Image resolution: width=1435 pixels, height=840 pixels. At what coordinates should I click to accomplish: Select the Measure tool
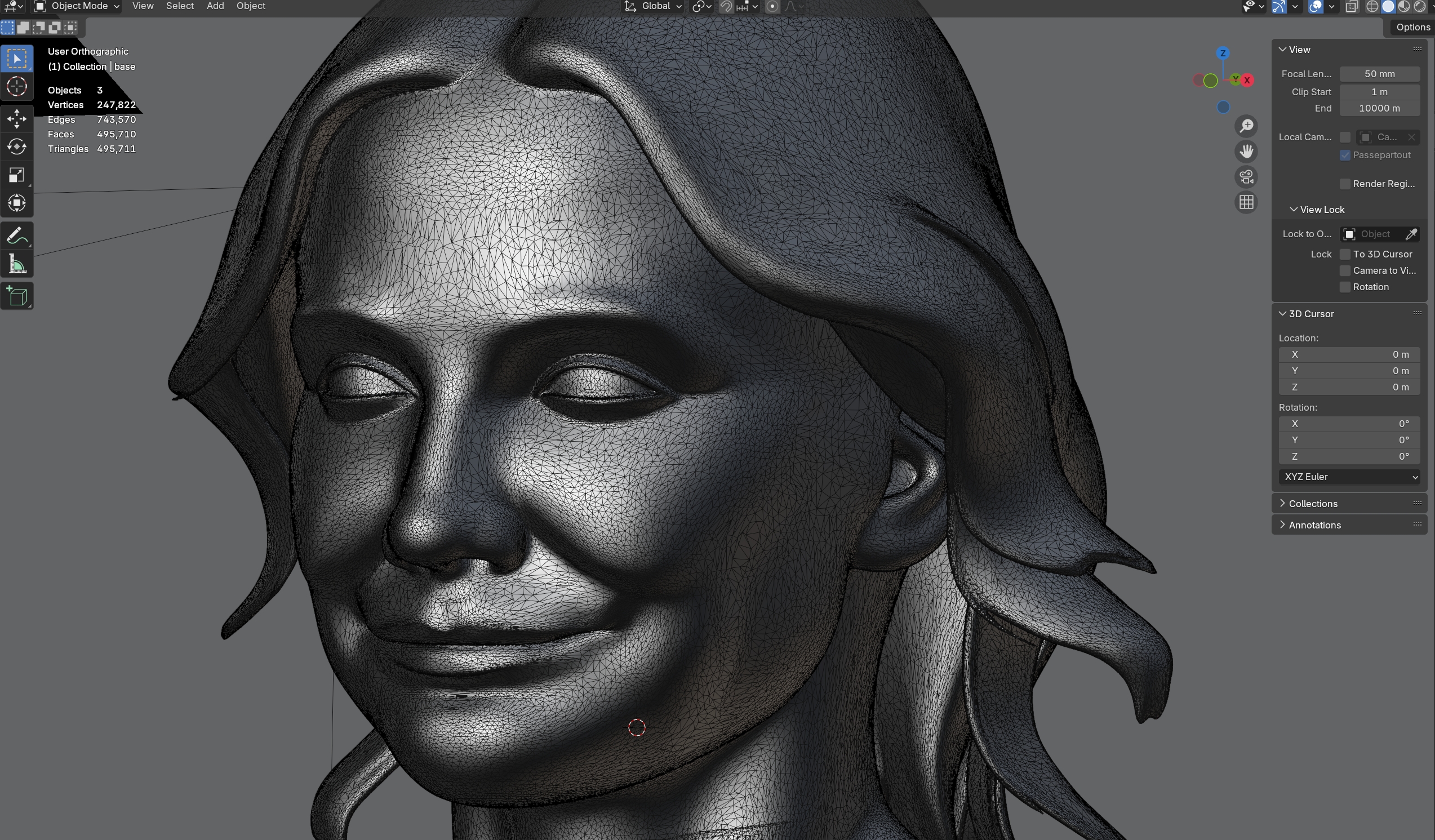point(16,264)
